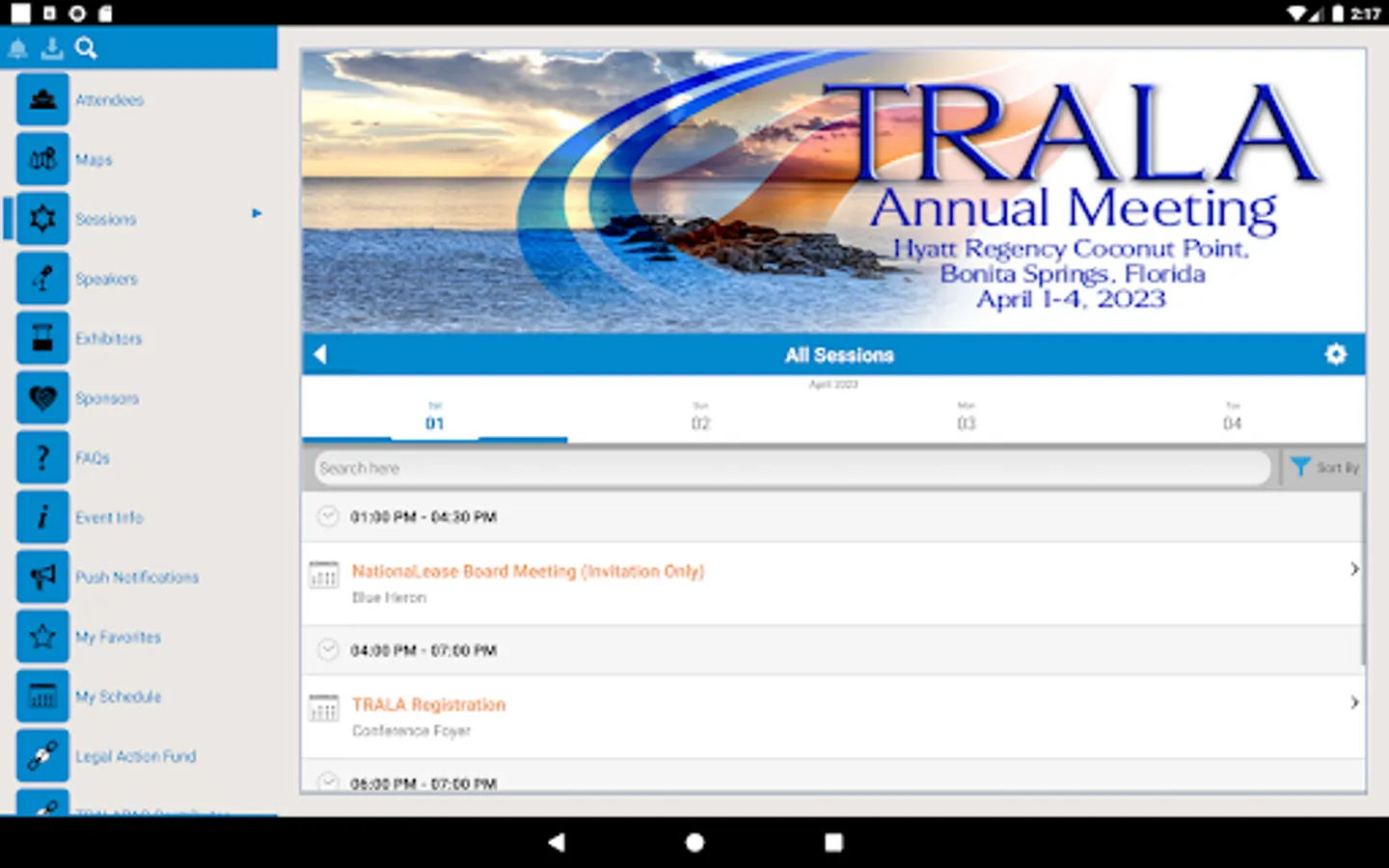Switch to the Sat 01 date tab
This screenshot has height=868, width=1389.
coord(435,417)
